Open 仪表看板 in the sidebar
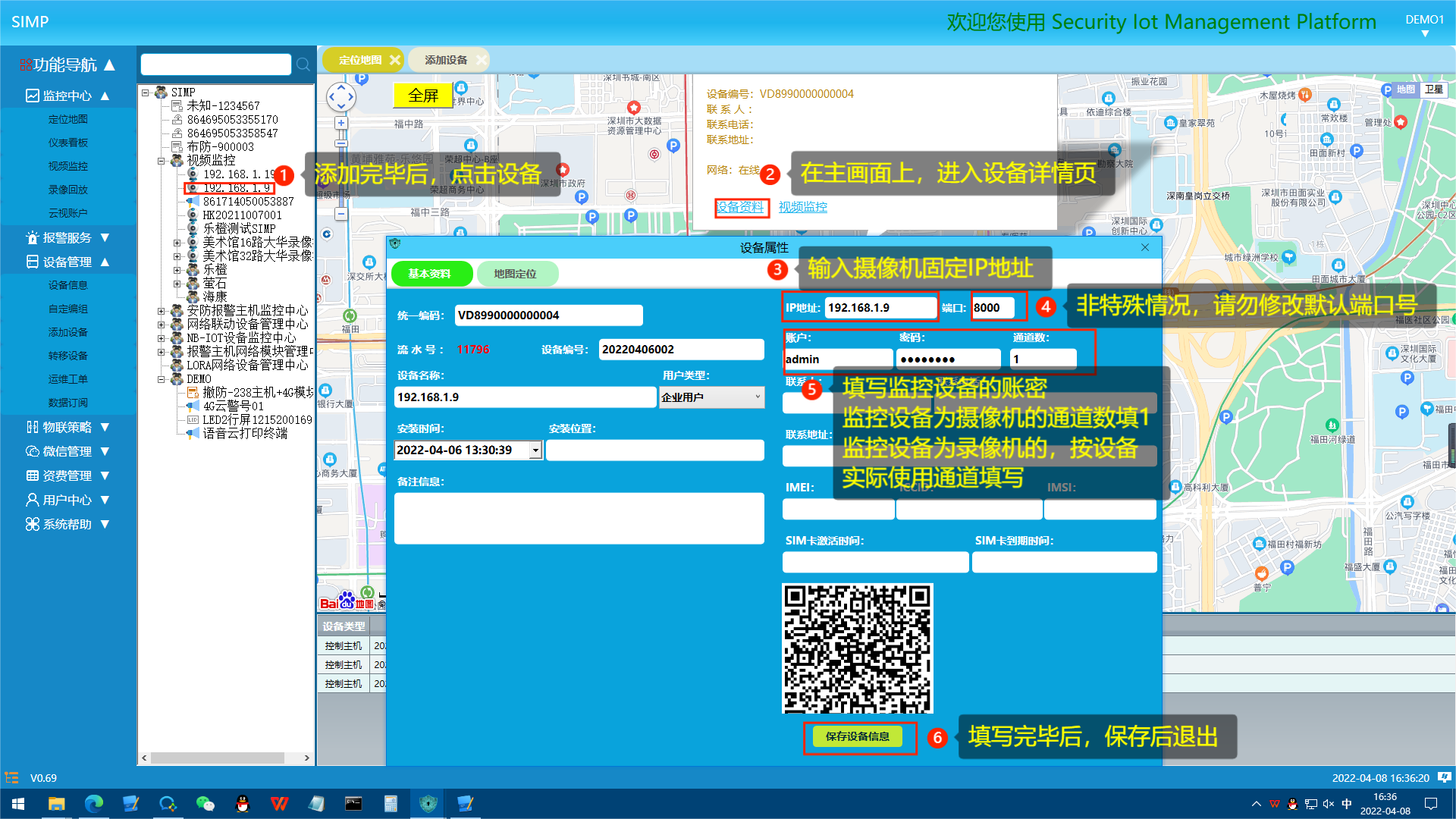This screenshot has height=819, width=1456. (68, 143)
